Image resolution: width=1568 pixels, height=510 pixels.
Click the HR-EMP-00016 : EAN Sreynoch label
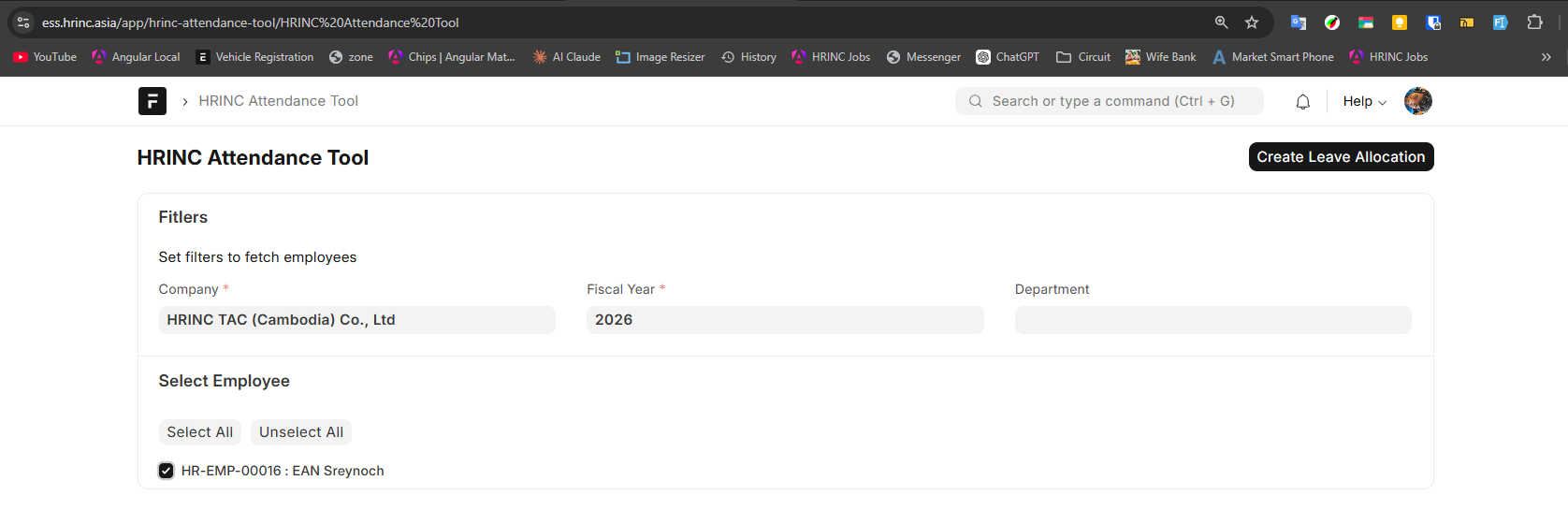(x=283, y=471)
